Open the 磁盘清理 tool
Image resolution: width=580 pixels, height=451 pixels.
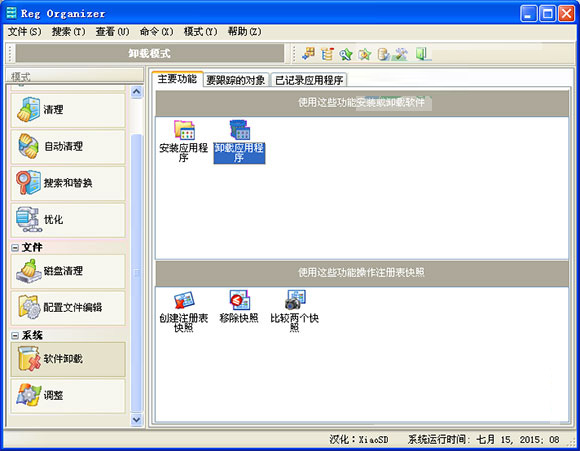tap(68, 271)
